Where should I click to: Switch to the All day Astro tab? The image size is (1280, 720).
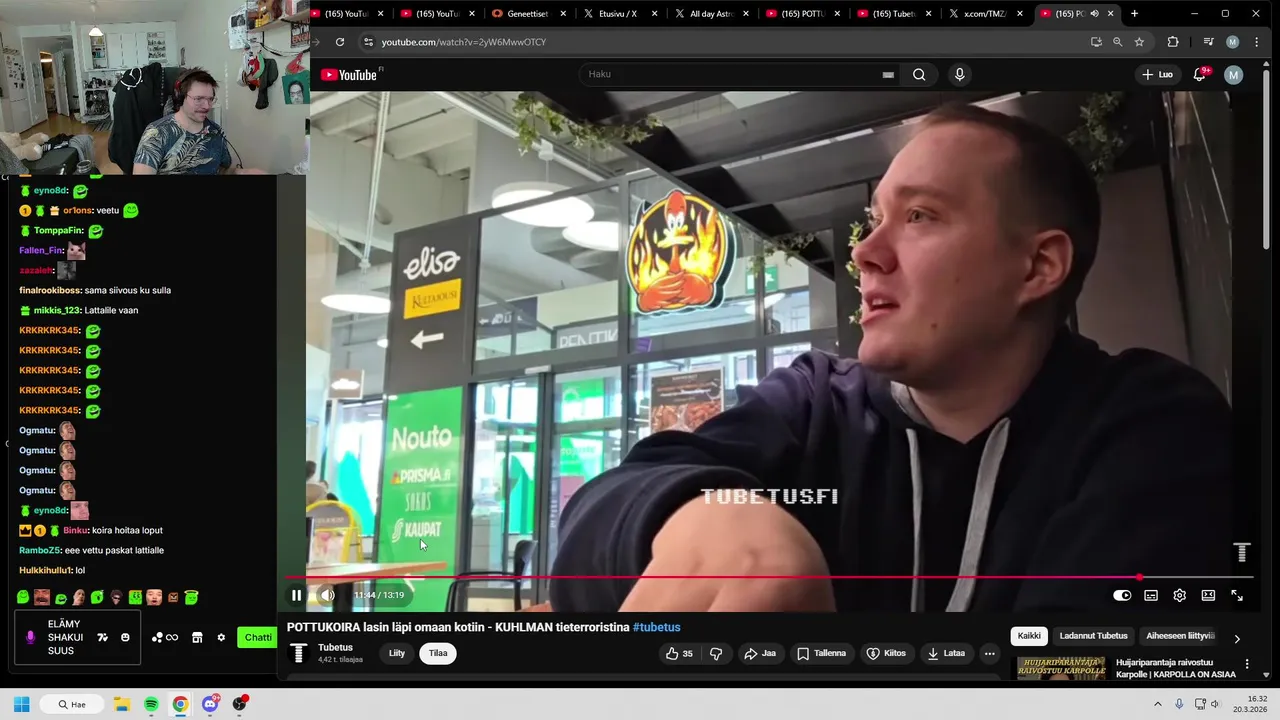(x=711, y=14)
